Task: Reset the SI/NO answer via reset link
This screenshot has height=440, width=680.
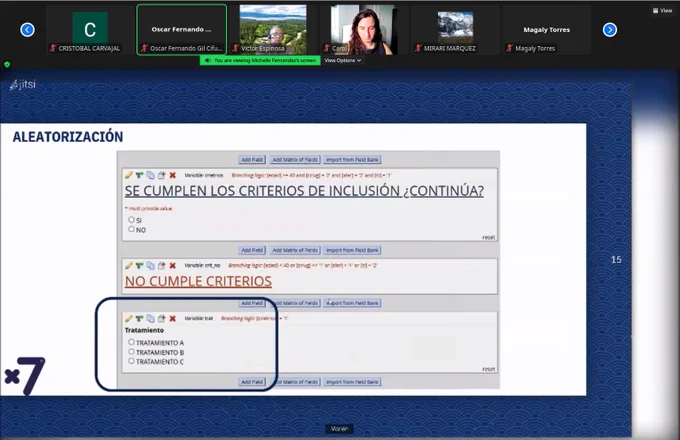Action: click(488, 237)
